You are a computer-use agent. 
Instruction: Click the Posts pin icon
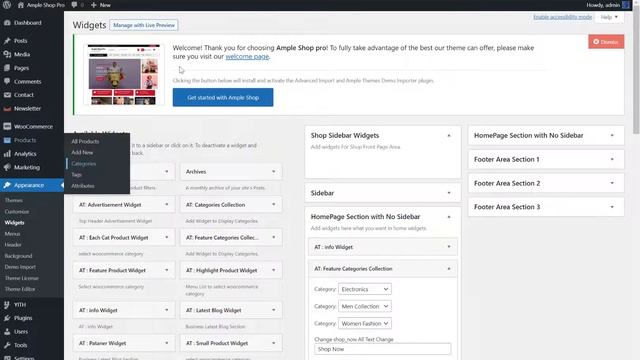click(x=7, y=41)
